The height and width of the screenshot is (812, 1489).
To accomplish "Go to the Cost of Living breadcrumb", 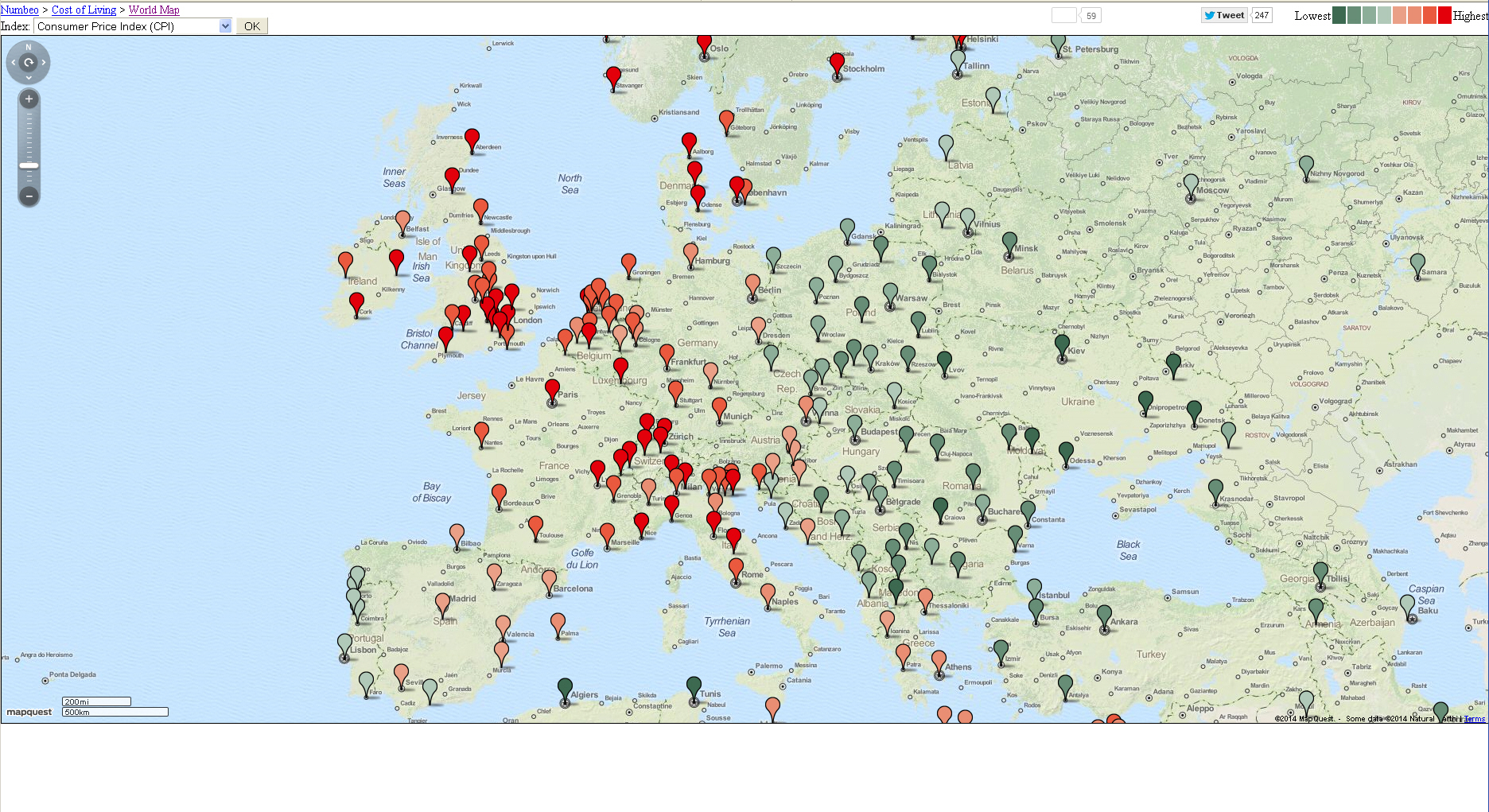I will pyautogui.click(x=84, y=10).
